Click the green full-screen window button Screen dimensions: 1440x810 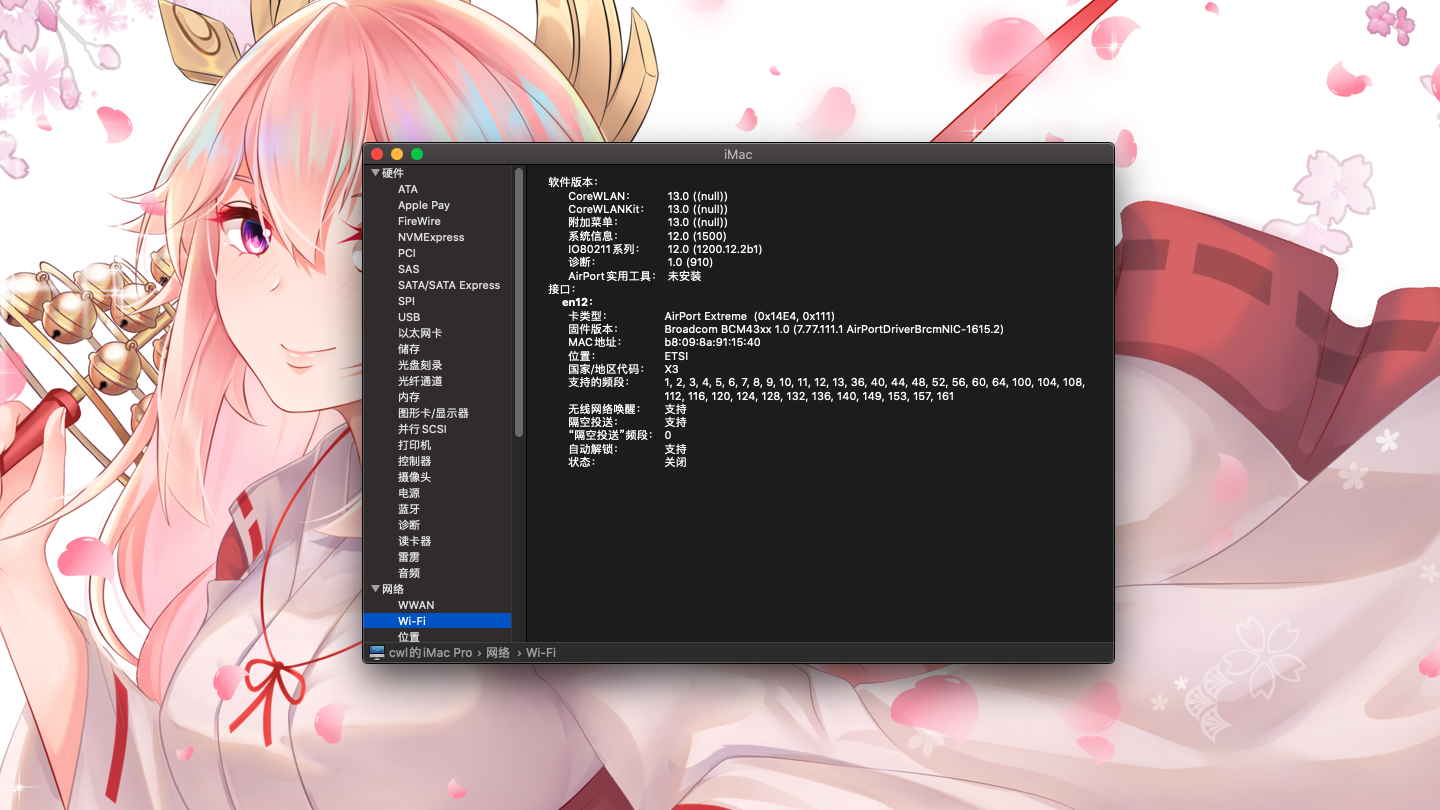click(417, 154)
